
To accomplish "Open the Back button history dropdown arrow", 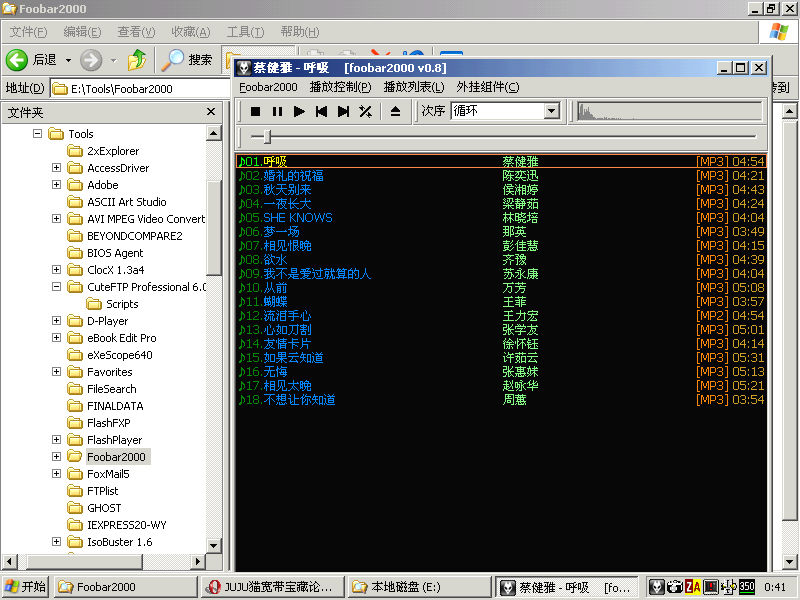I will point(68,60).
